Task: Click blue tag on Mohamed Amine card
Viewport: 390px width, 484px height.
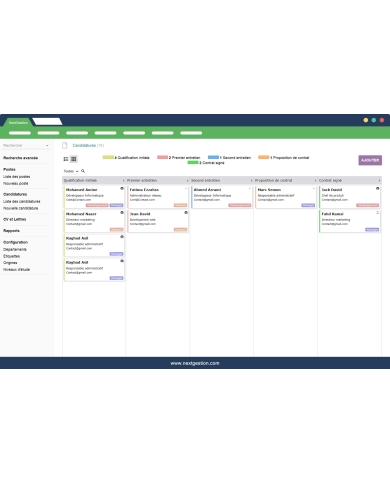Action: coord(116,205)
